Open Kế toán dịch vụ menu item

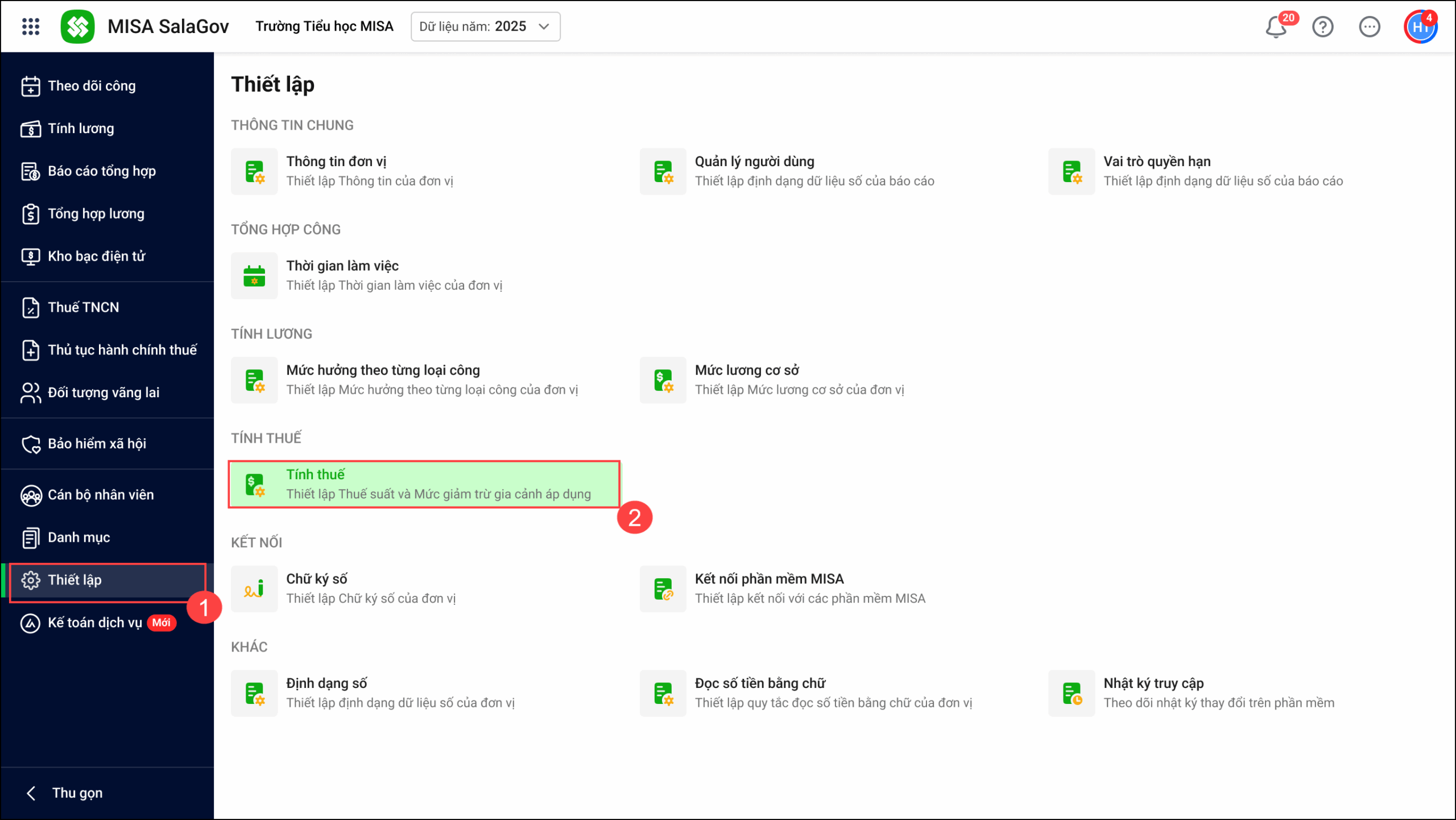94,623
